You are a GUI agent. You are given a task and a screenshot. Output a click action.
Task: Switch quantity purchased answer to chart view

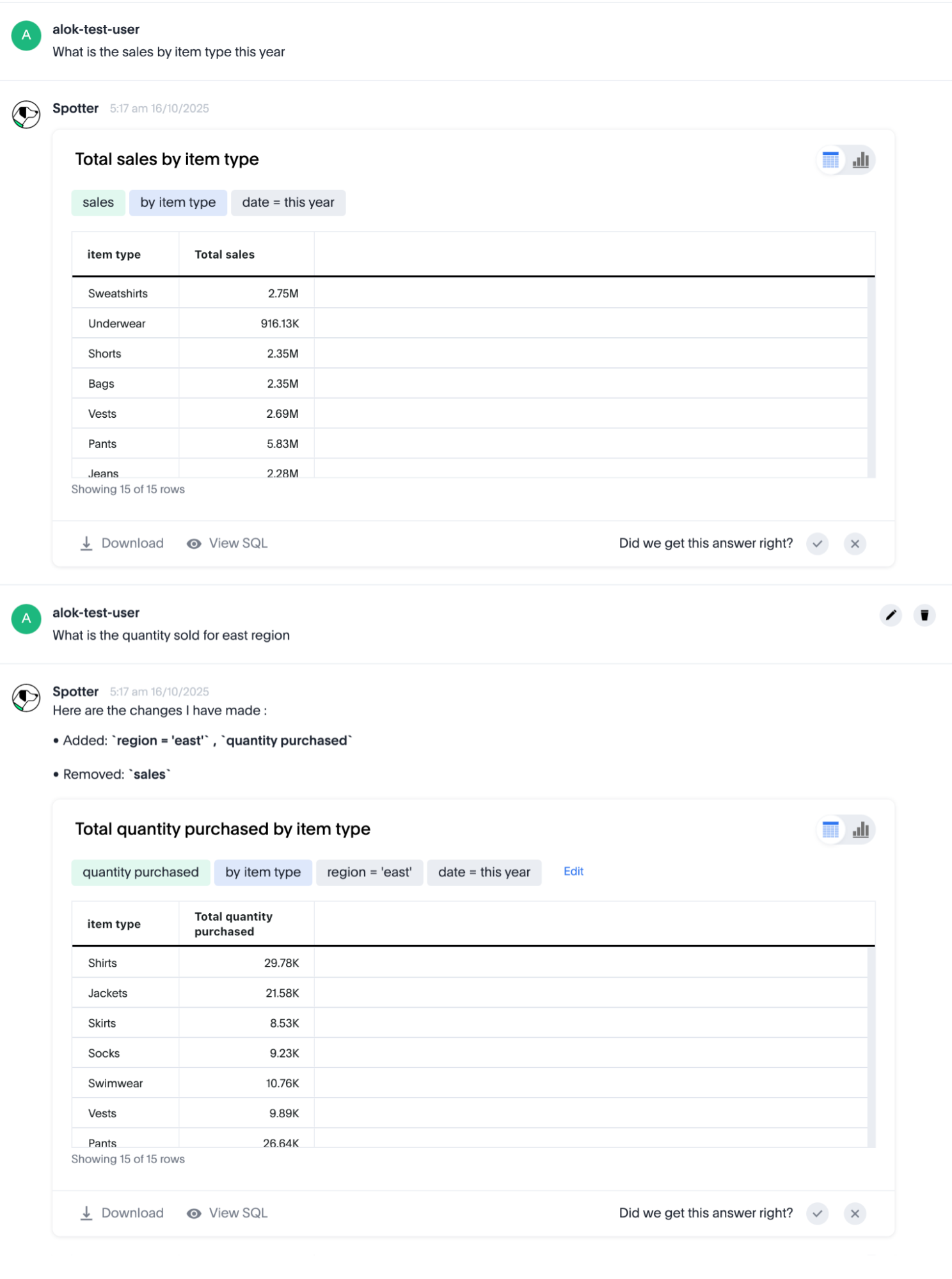coord(861,830)
